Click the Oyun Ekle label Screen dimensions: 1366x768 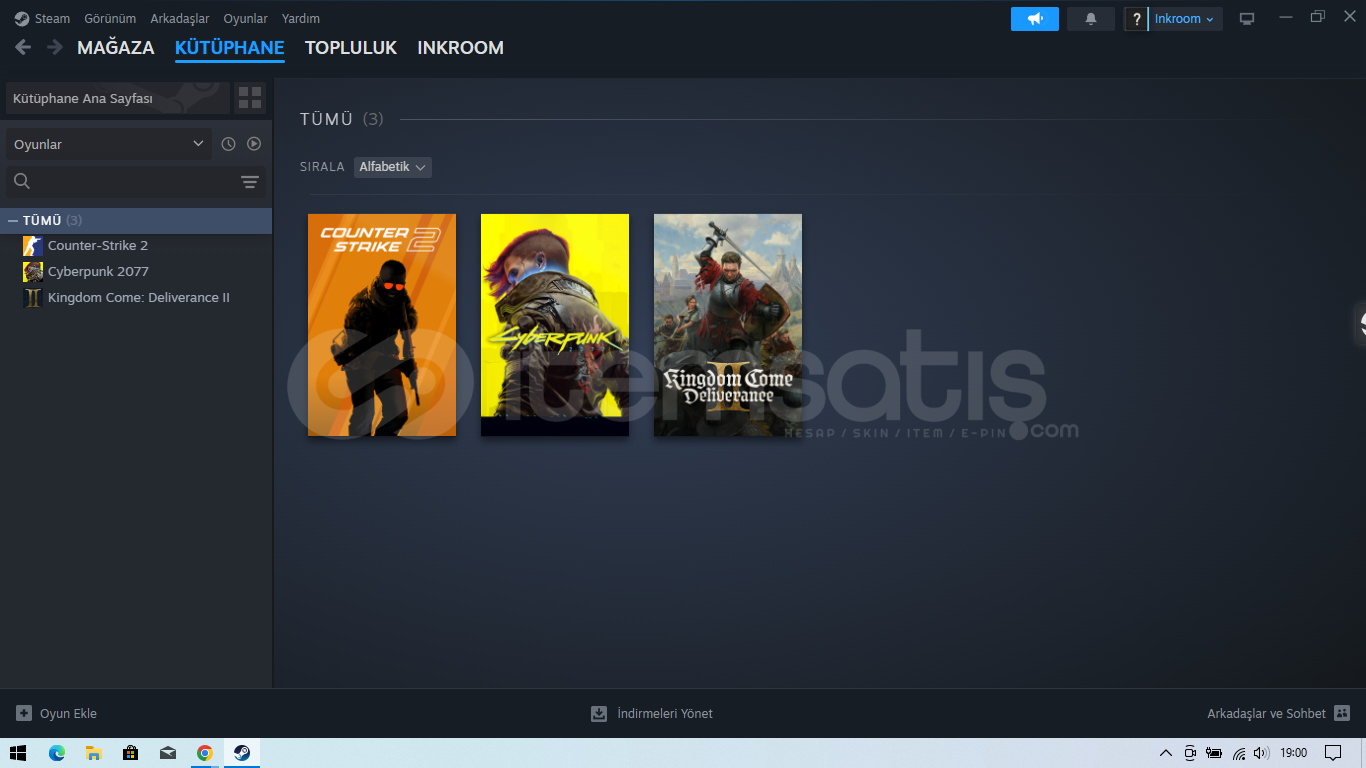point(68,713)
